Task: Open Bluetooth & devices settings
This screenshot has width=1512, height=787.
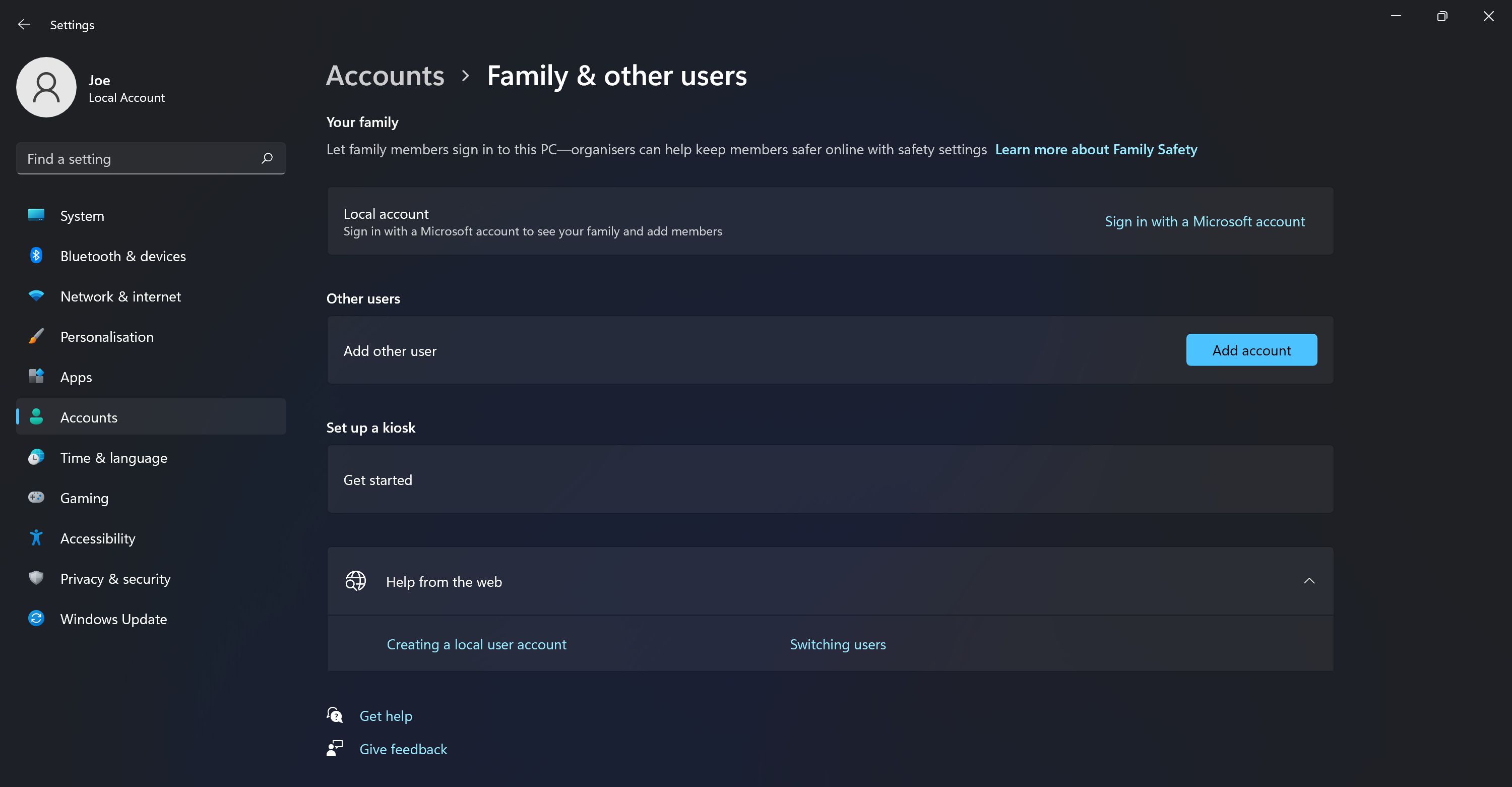Action: (122, 256)
